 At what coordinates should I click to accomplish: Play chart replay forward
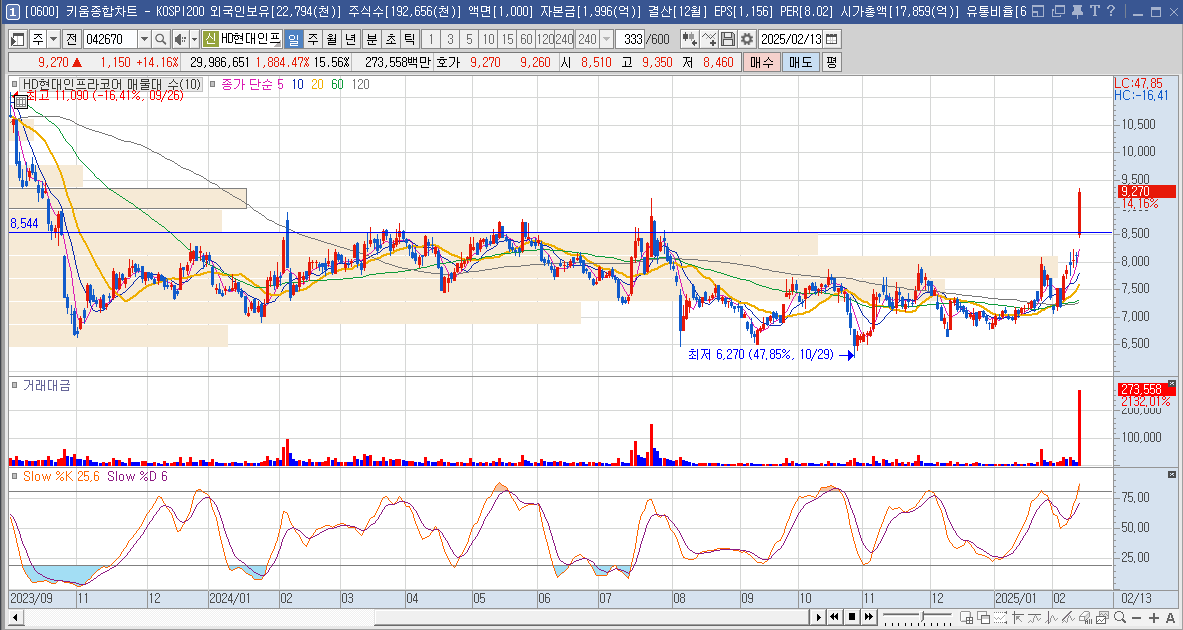click(818, 617)
